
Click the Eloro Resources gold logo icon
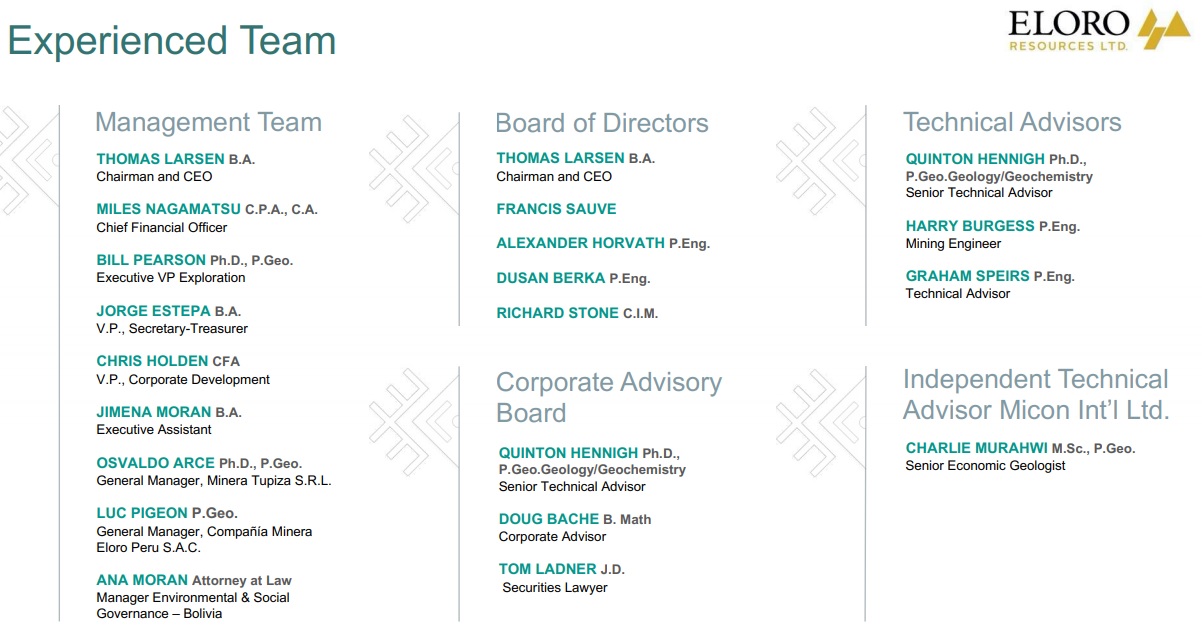(1163, 29)
